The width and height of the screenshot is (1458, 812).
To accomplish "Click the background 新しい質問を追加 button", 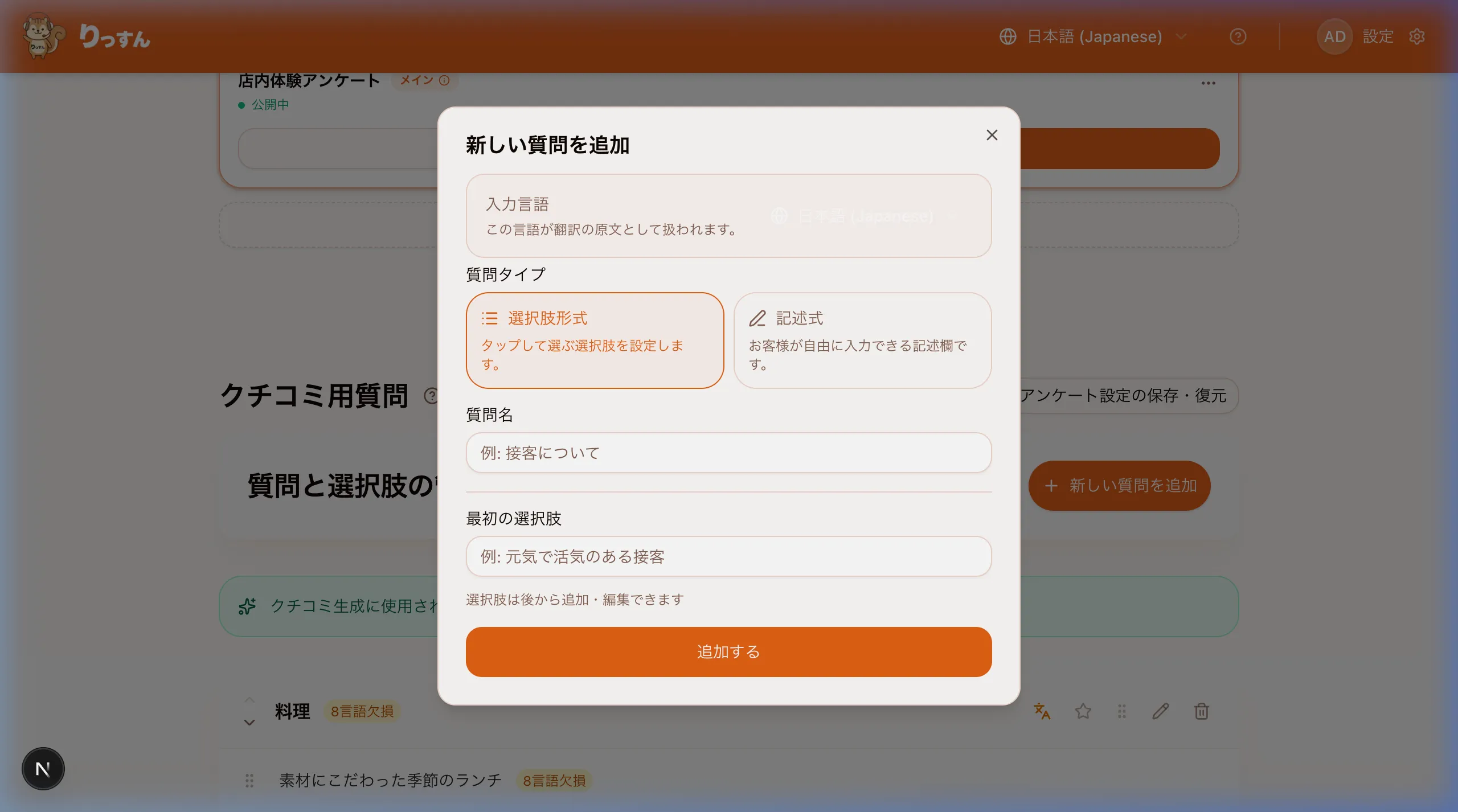I will coord(1119,486).
